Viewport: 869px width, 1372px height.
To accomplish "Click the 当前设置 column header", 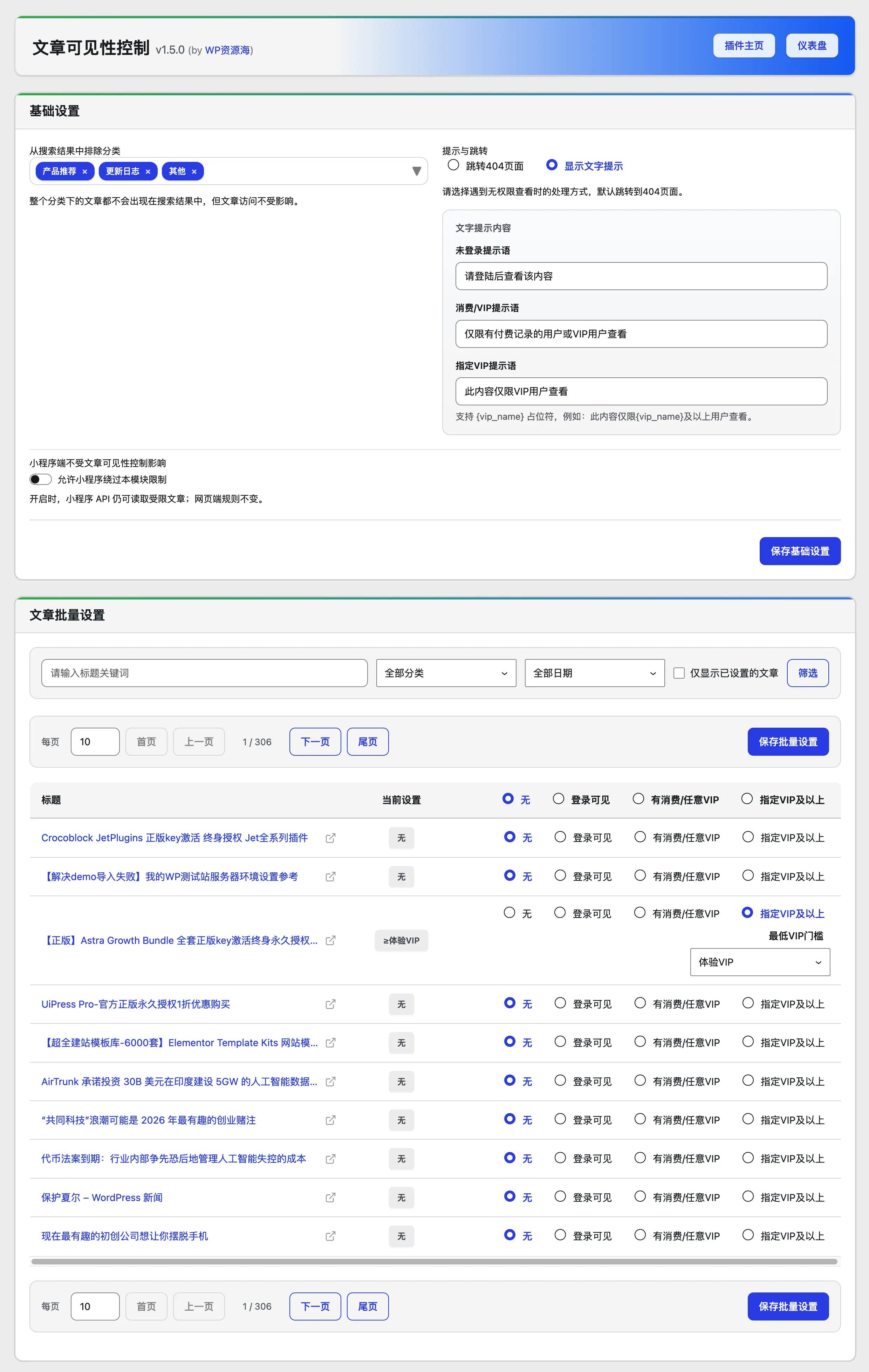I will 401,800.
